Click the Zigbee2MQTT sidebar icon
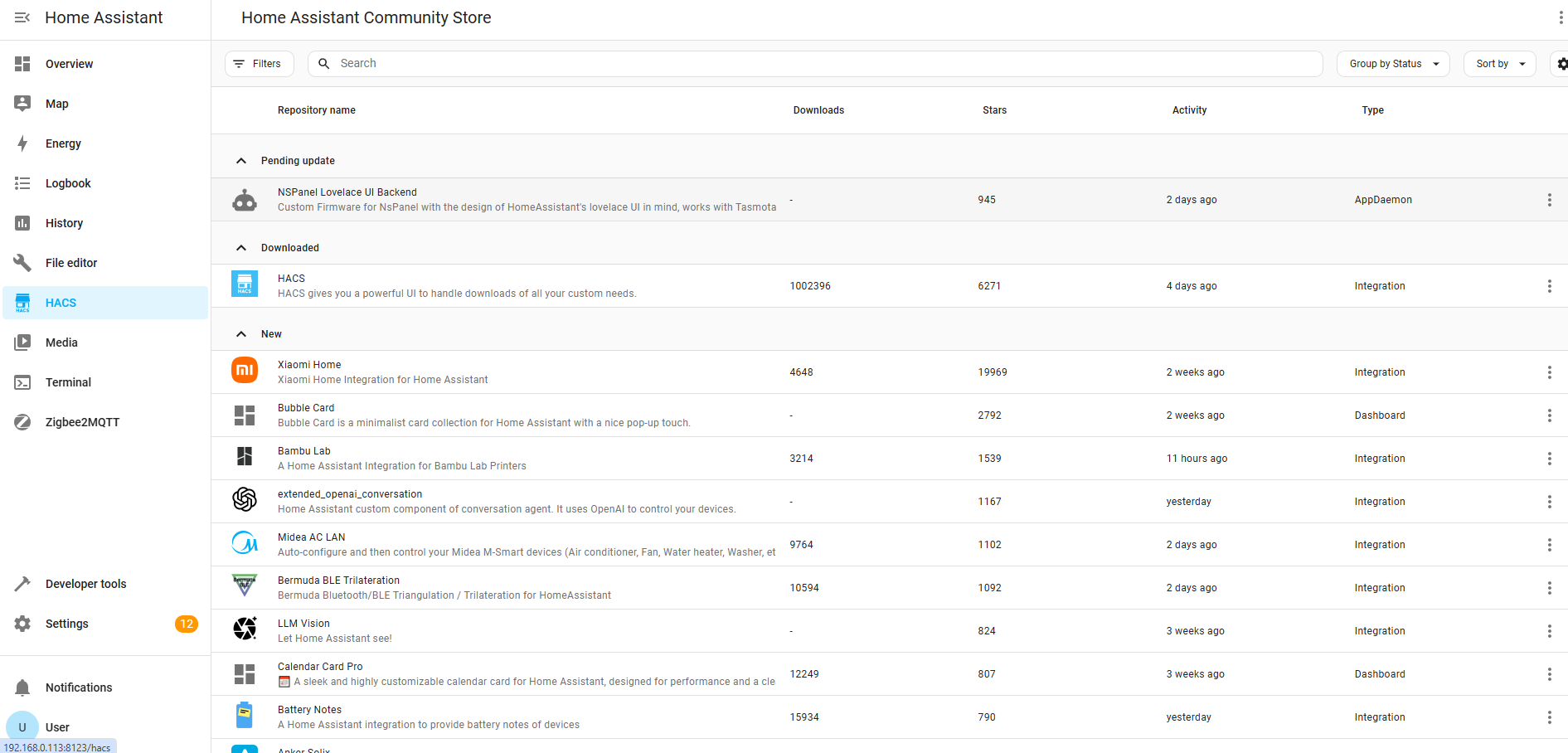 (22, 422)
